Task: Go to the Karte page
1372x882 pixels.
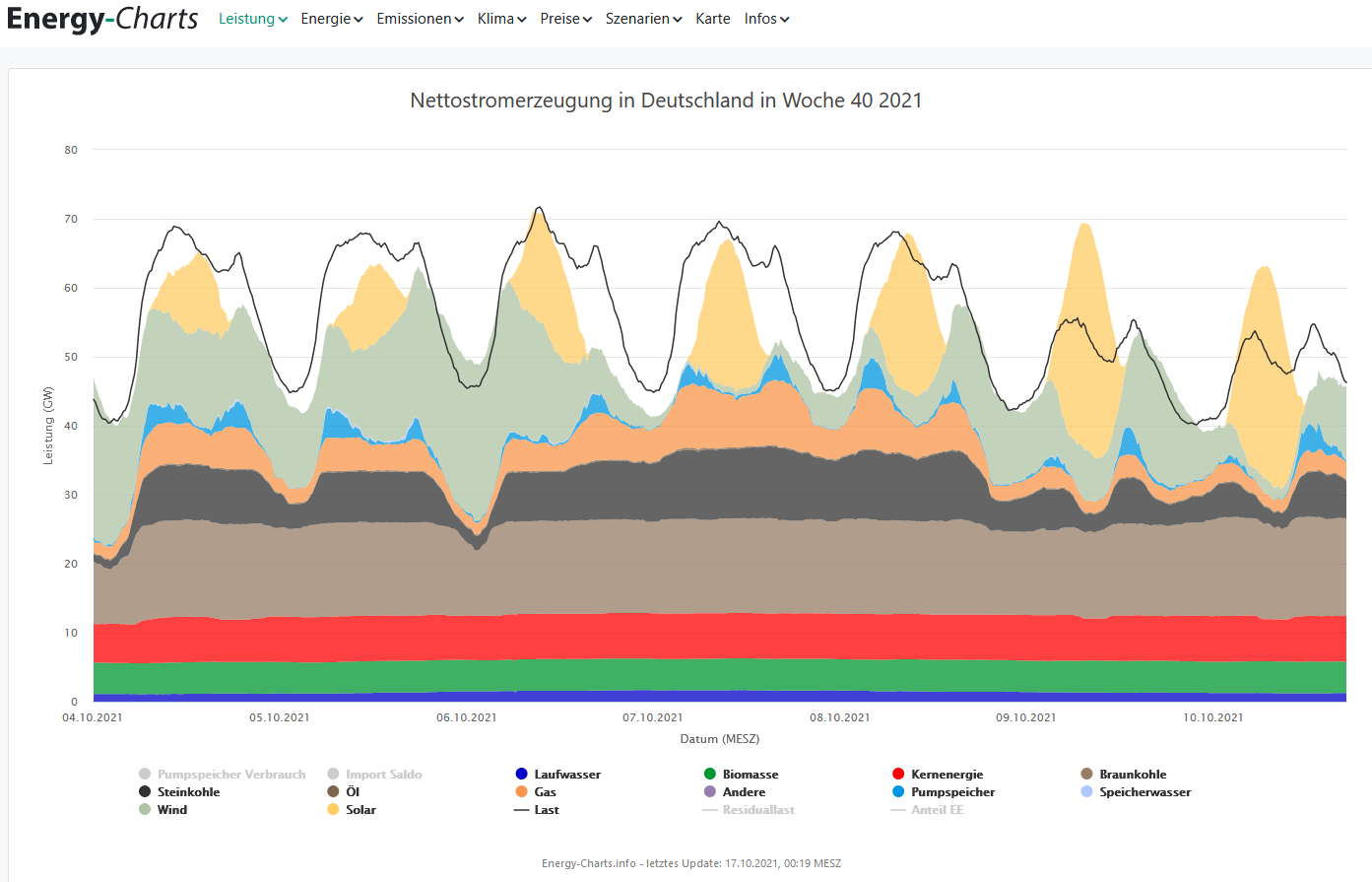Action: [713, 19]
